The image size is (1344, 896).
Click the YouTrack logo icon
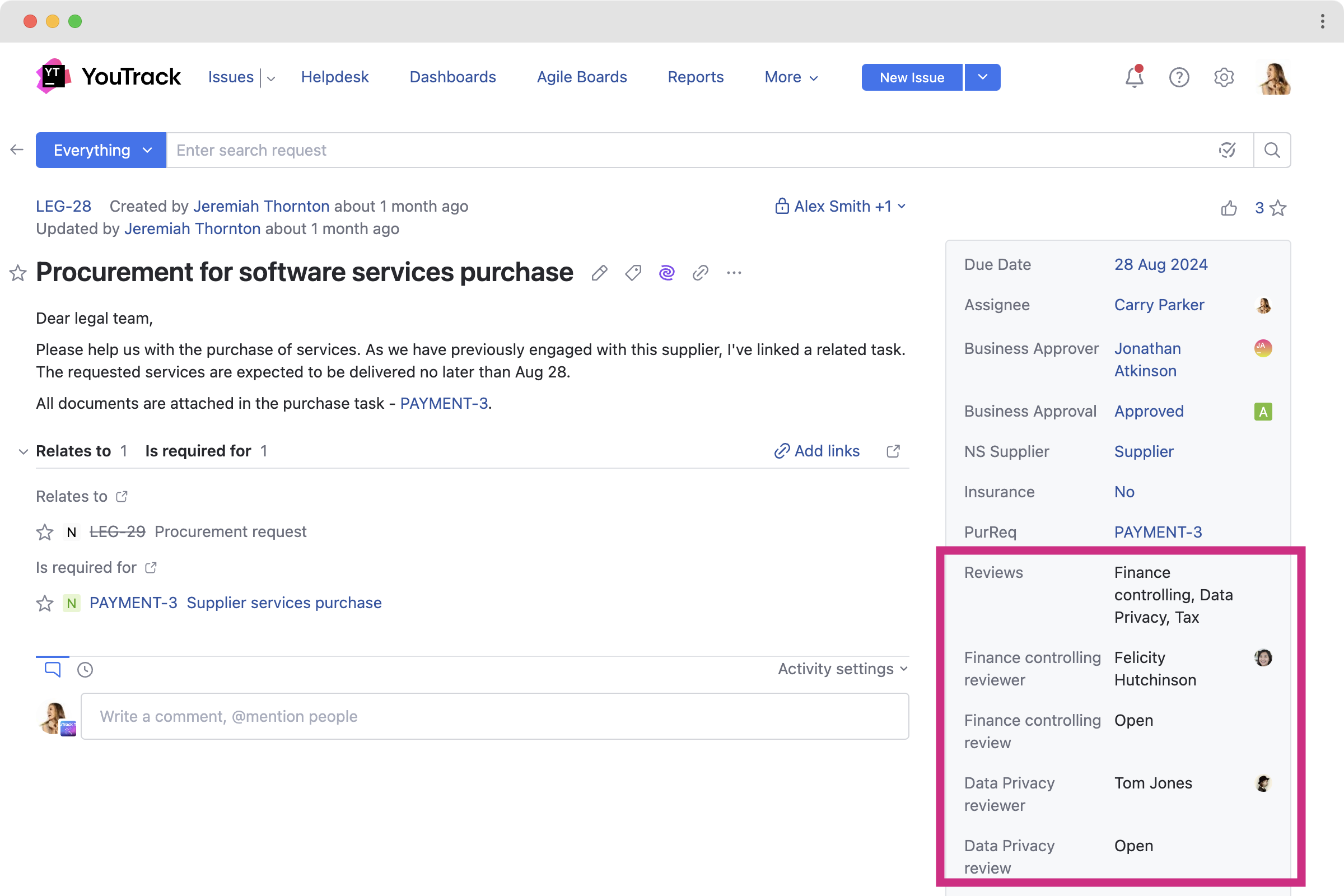(x=53, y=77)
